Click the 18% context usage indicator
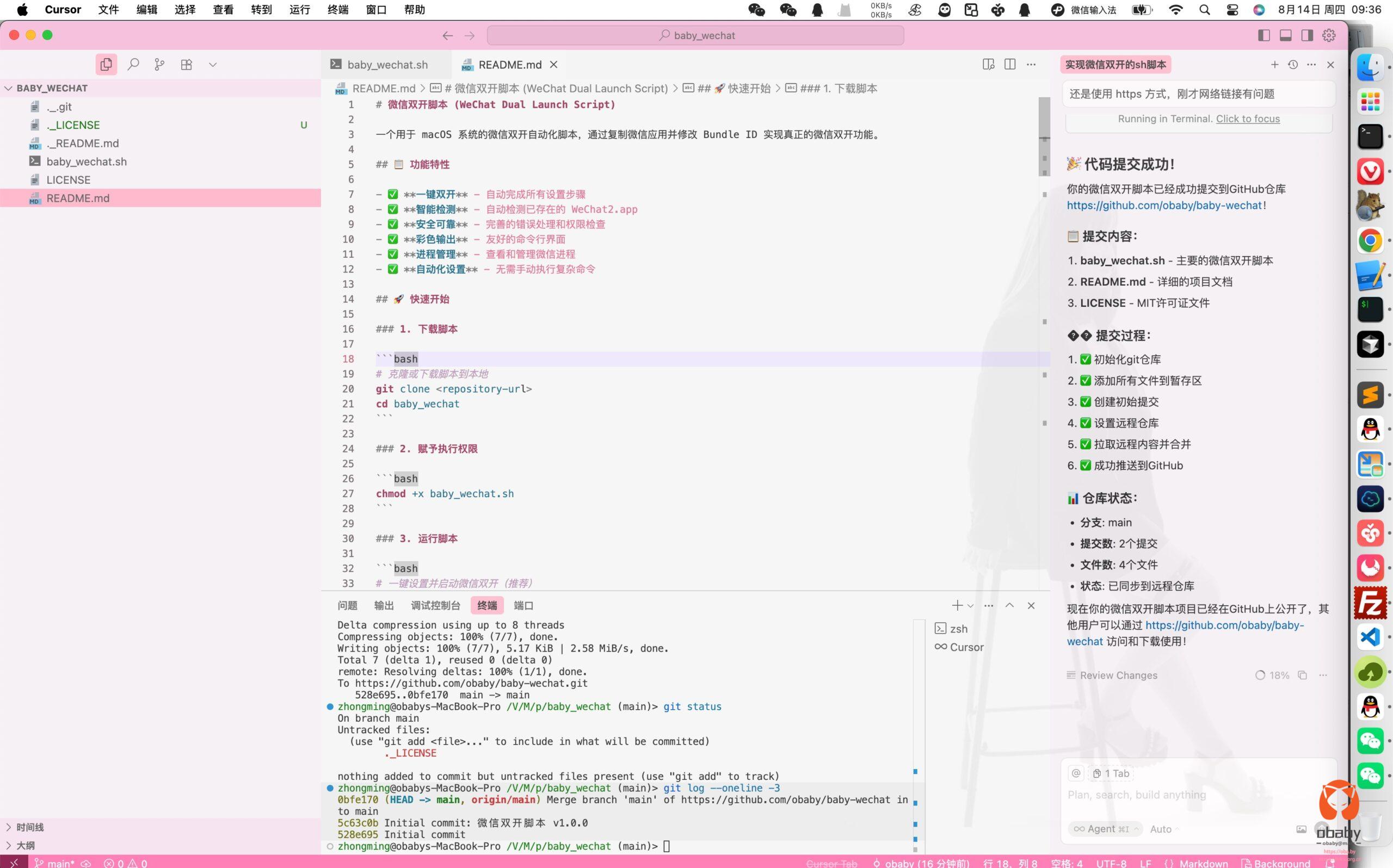Screen dimensions: 1393x868 pyautogui.click(x=1272, y=675)
